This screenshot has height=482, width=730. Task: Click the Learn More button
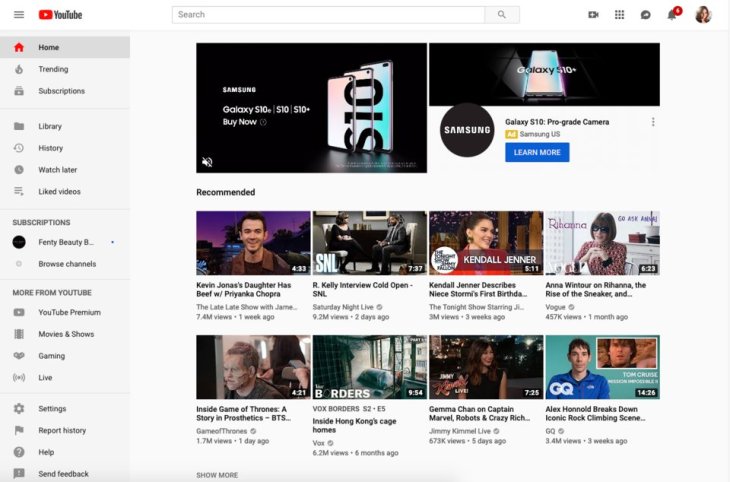click(537, 152)
